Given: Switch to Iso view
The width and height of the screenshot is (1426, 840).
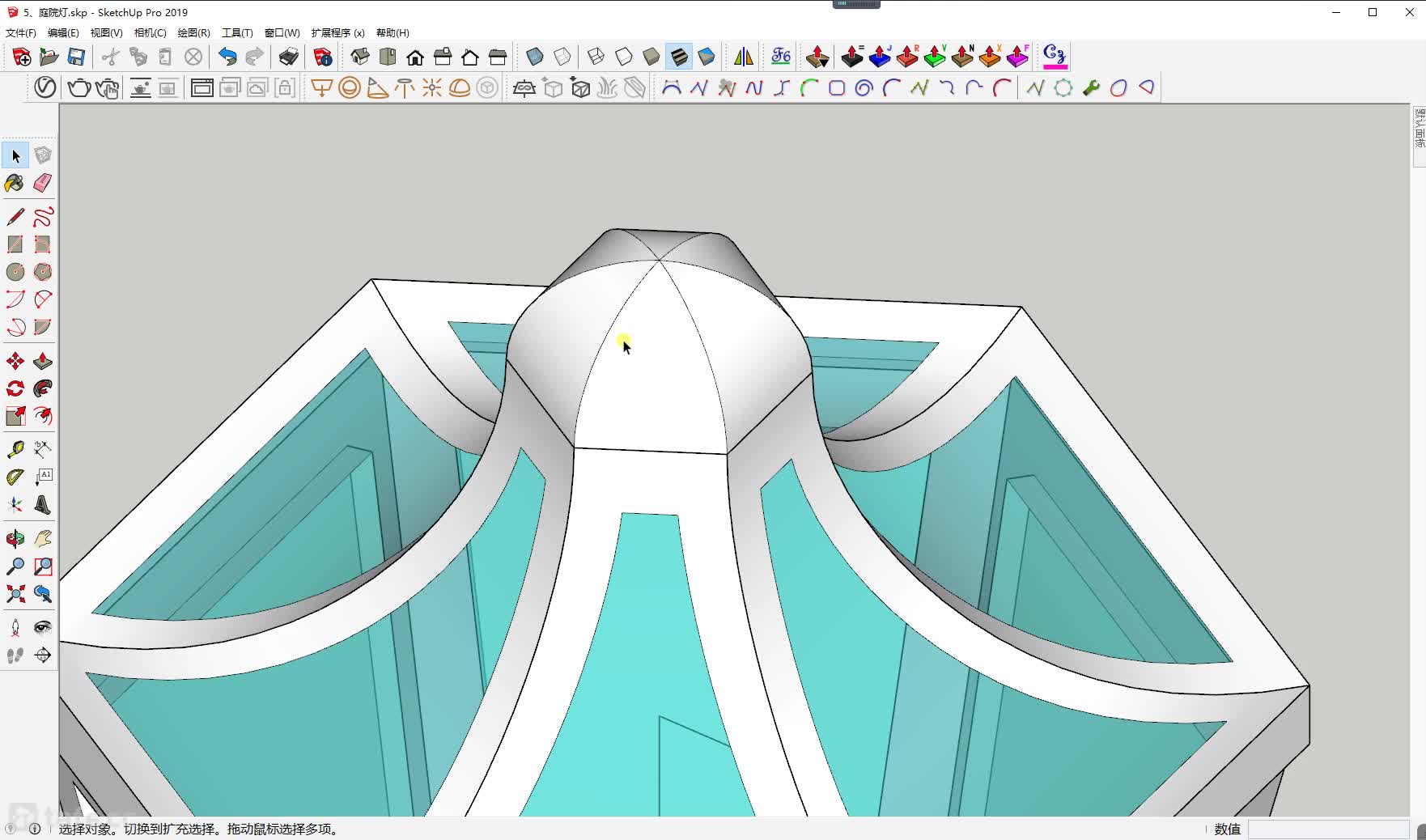Looking at the screenshot, I should [360, 57].
